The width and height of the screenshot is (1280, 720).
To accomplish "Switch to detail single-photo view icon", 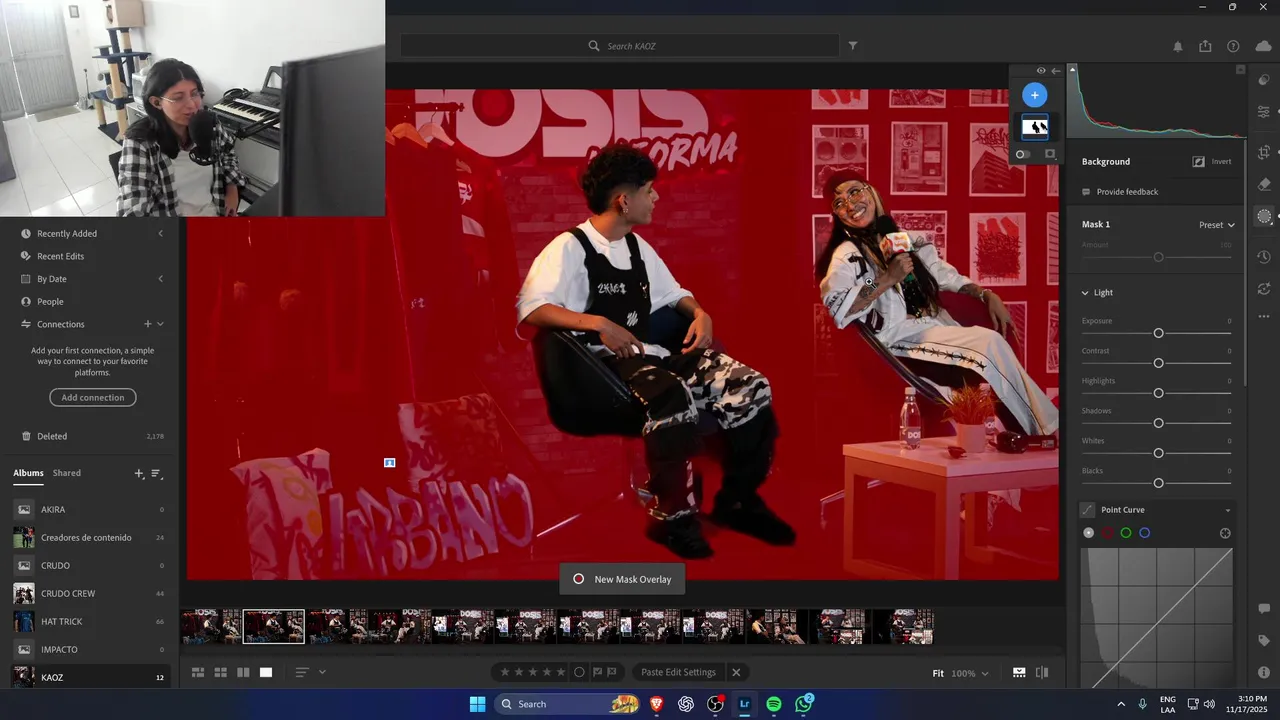I will [x=266, y=672].
